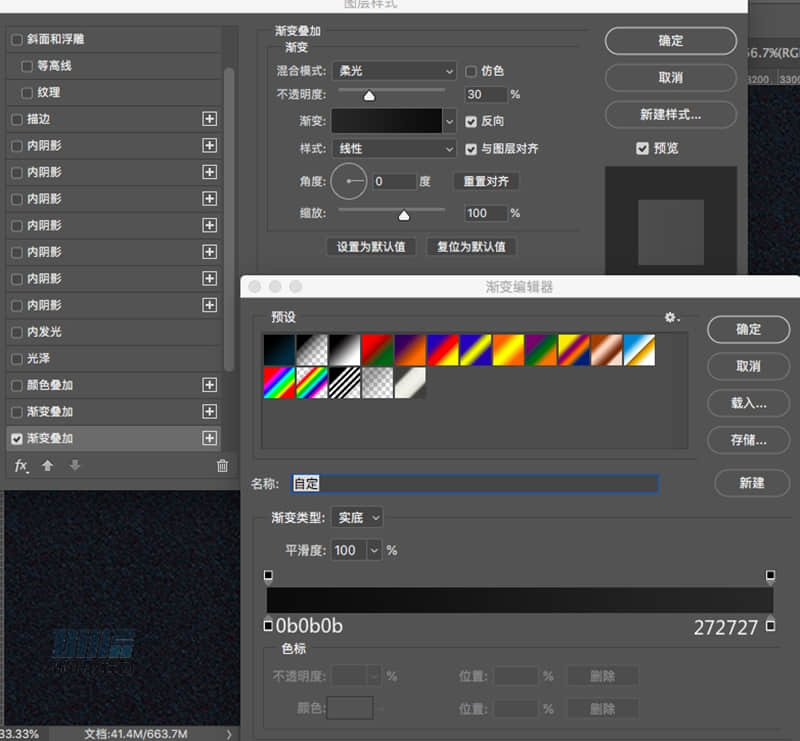Click the 不透明度 opacity slider handle
The height and width of the screenshot is (741, 800).
coord(369,95)
